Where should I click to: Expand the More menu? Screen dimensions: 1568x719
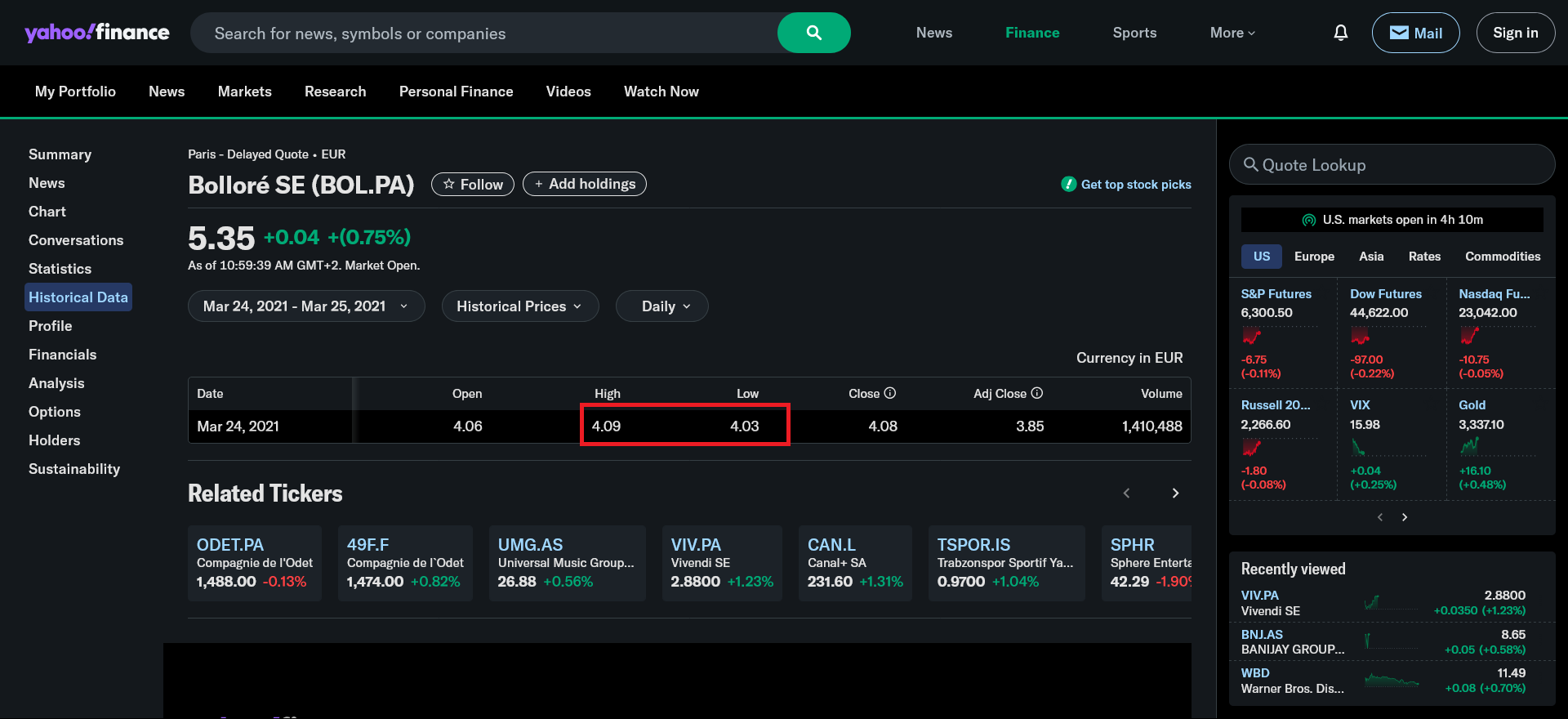click(1232, 33)
